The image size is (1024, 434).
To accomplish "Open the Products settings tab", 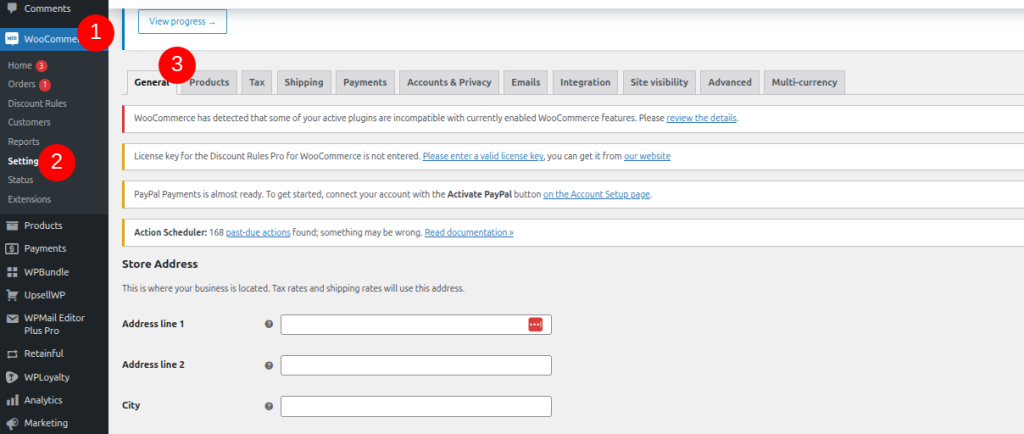I will point(209,82).
